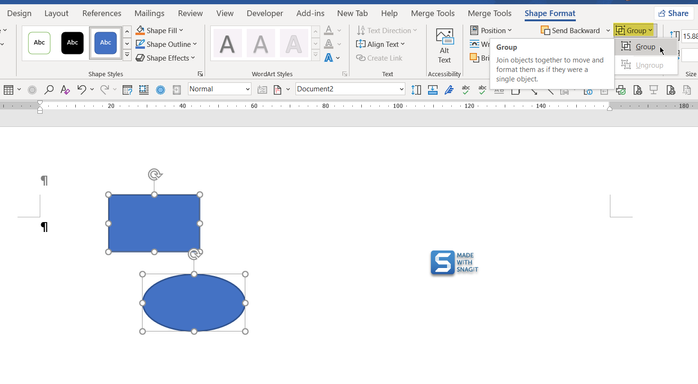Switch to the Design tab

(x=19, y=13)
